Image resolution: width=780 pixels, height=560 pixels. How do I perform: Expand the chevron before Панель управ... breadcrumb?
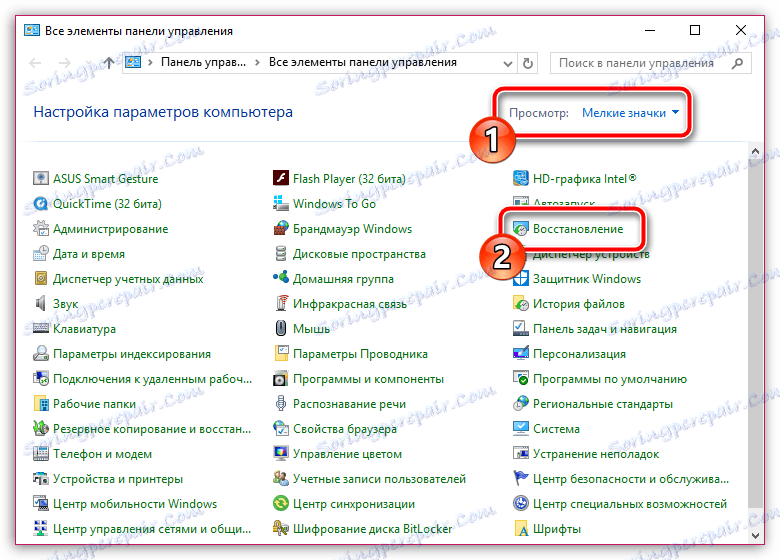tap(150, 63)
